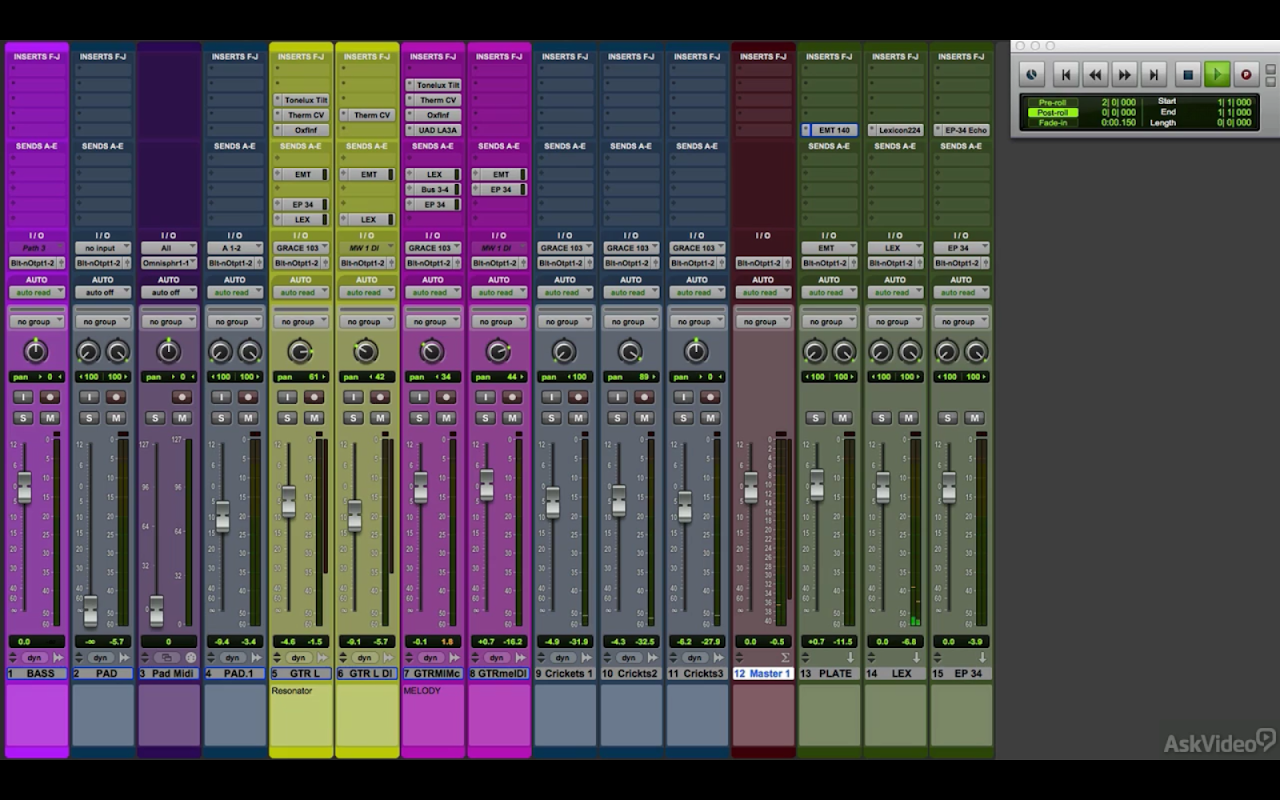Click the Online sync clock icon
1280x800 pixels.
1032,74
